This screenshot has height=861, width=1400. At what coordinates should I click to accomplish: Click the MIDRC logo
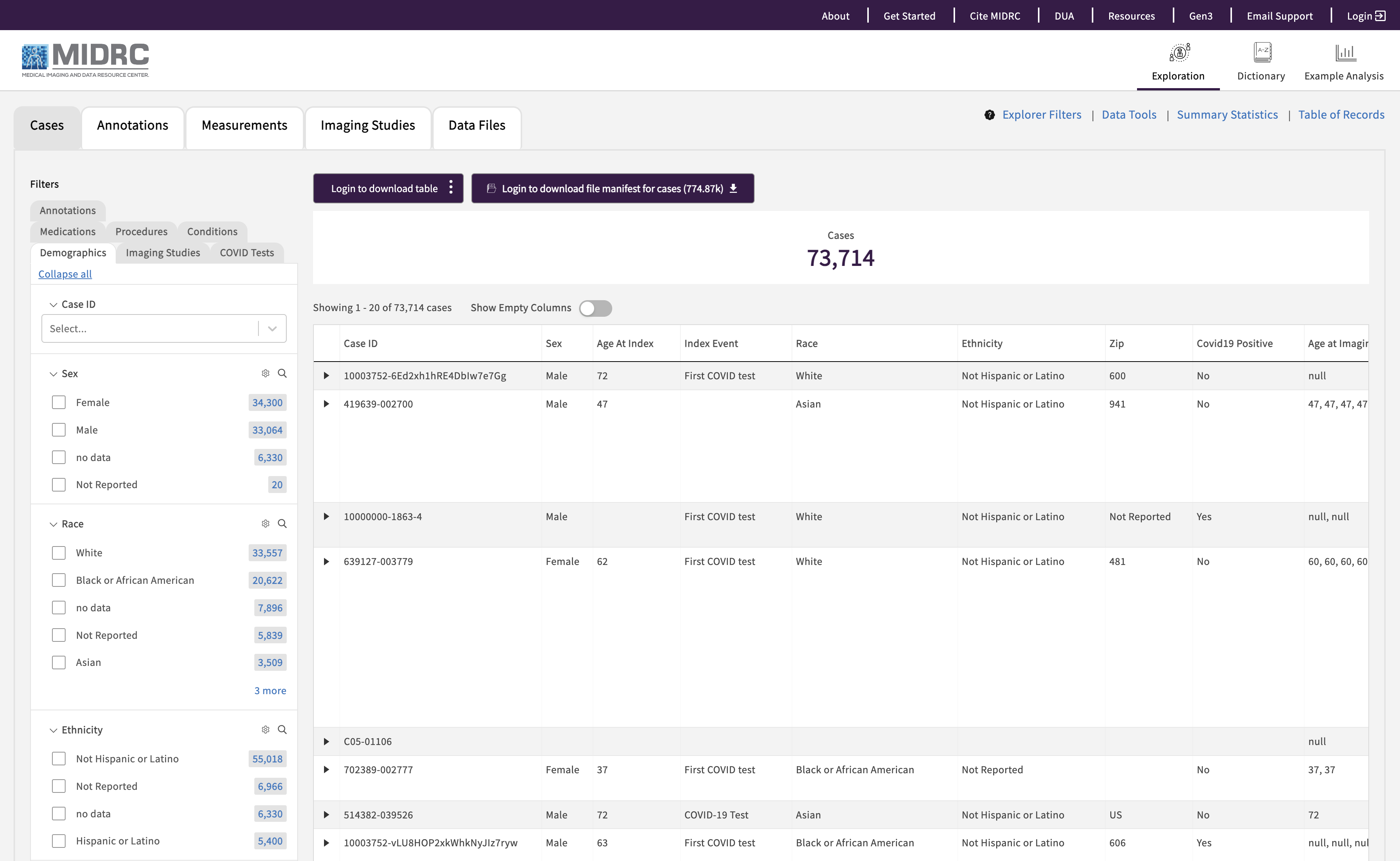click(x=86, y=60)
